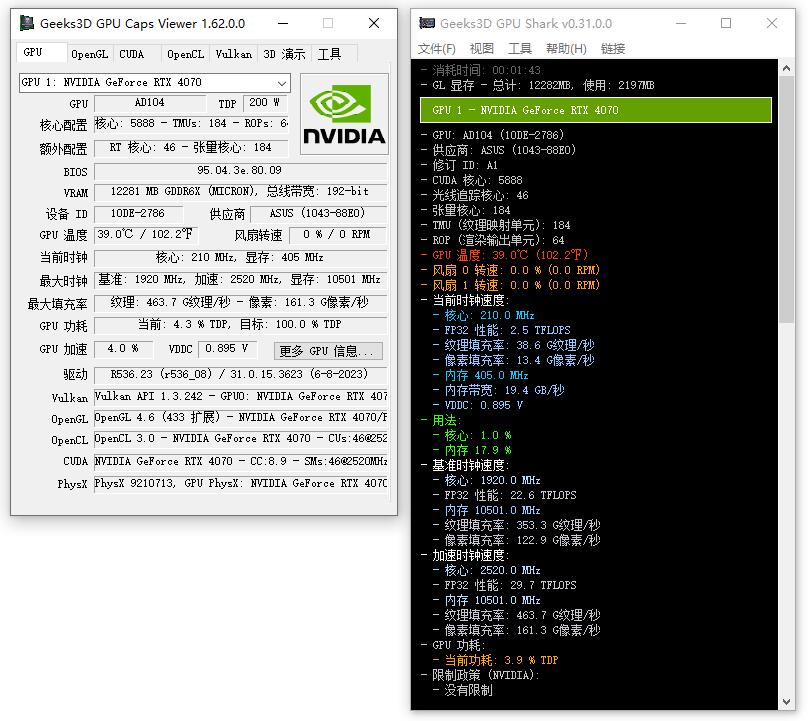
Task: Click the '消耗时间: 00:01:43' line
Action: tap(481, 70)
